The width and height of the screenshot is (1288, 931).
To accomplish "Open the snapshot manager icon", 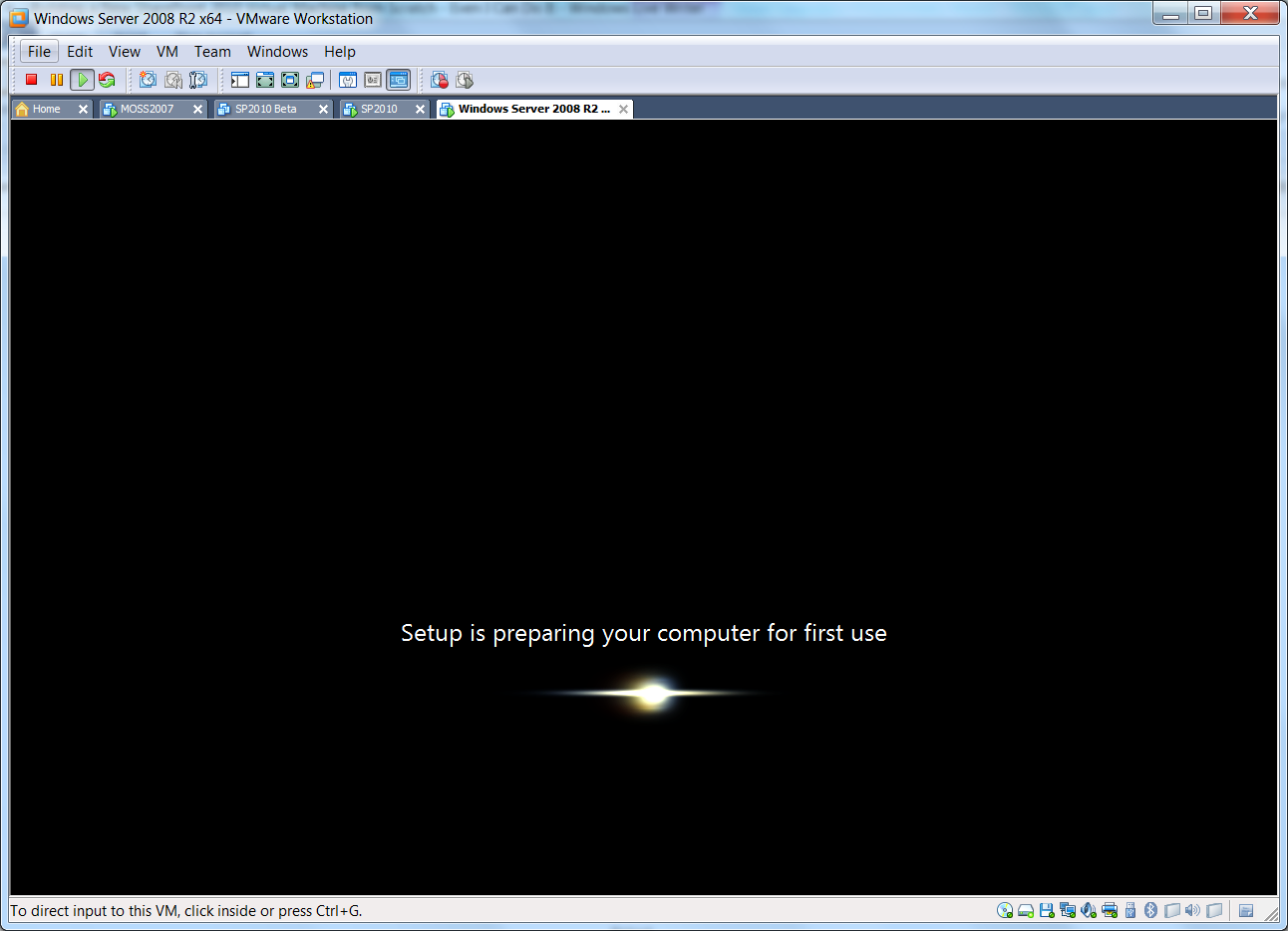I will click(x=198, y=80).
